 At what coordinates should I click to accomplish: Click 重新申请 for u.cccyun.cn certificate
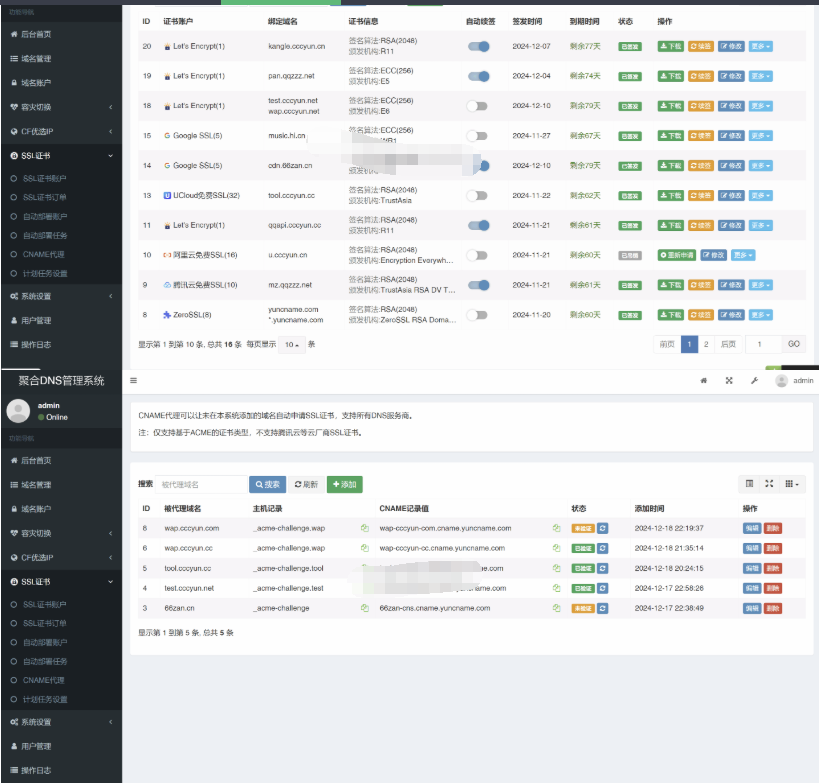[x=676, y=255]
